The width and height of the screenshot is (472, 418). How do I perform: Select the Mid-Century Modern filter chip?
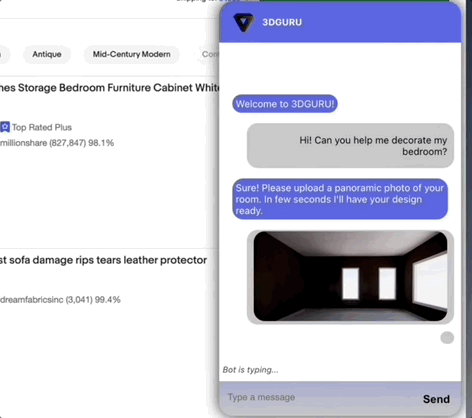click(x=131, y=54)
